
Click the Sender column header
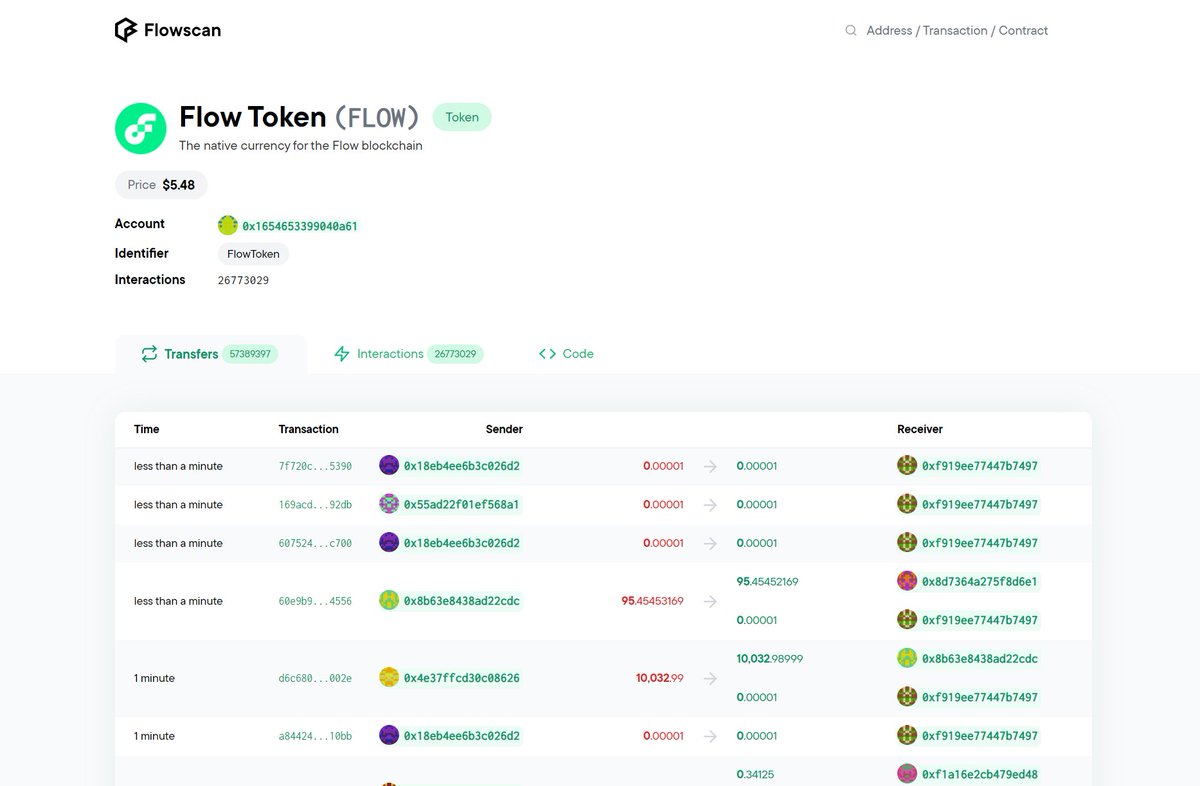coord(504,429)
